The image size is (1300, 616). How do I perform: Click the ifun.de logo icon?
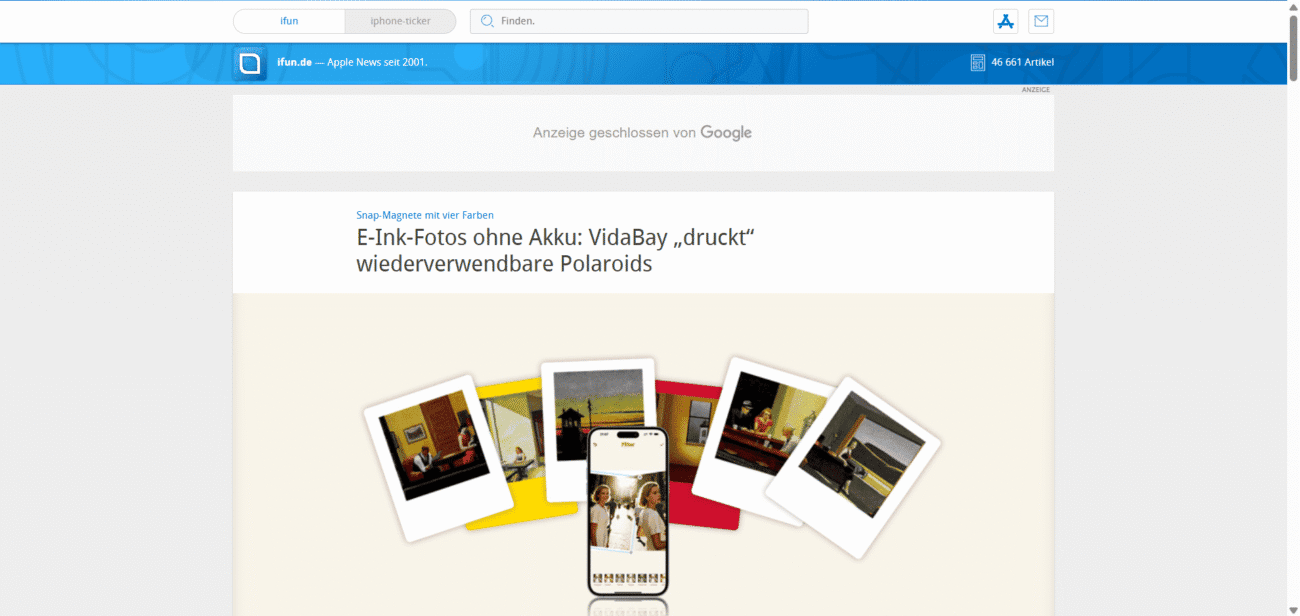[250, 63]
